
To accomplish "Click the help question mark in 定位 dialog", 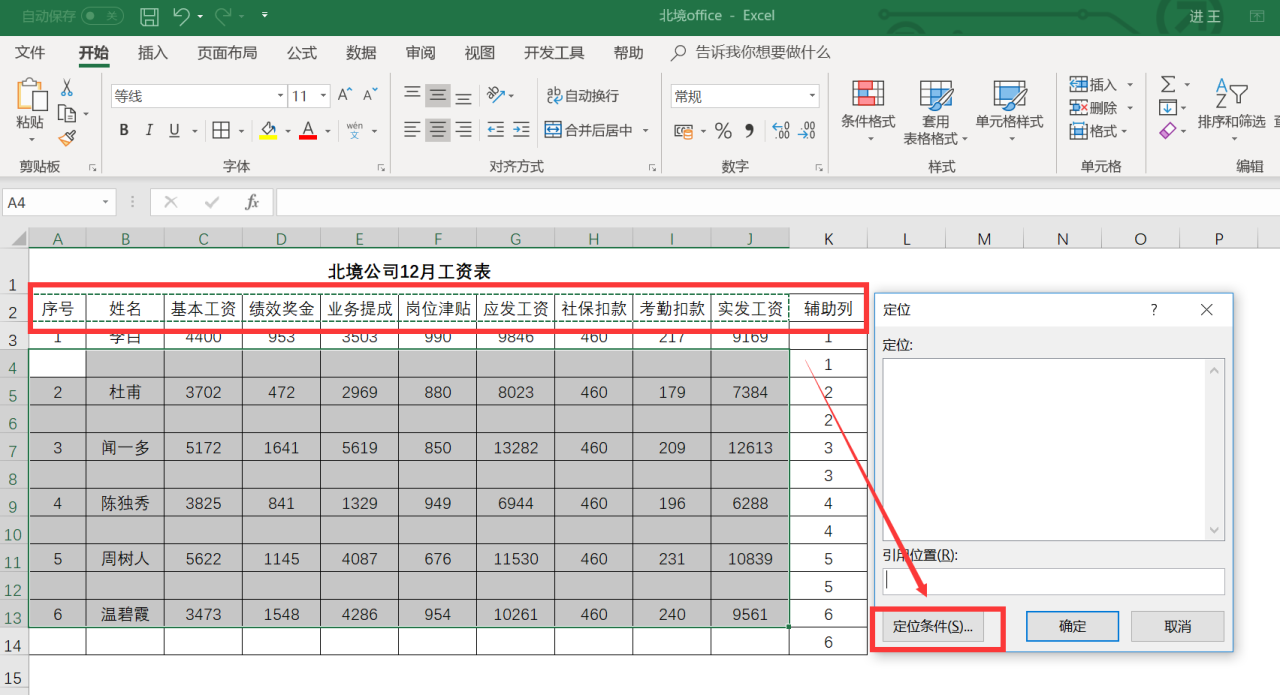I will click(1153, 310).
